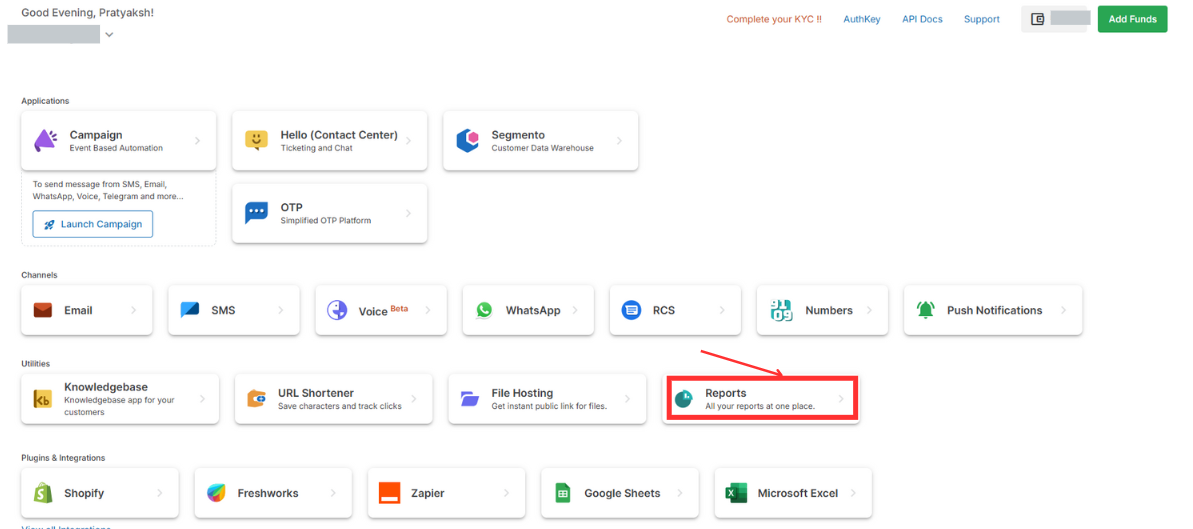The image size is (1193, 529).
Task: Click the WhatsApp logo icon
Action: pos(485,311)
